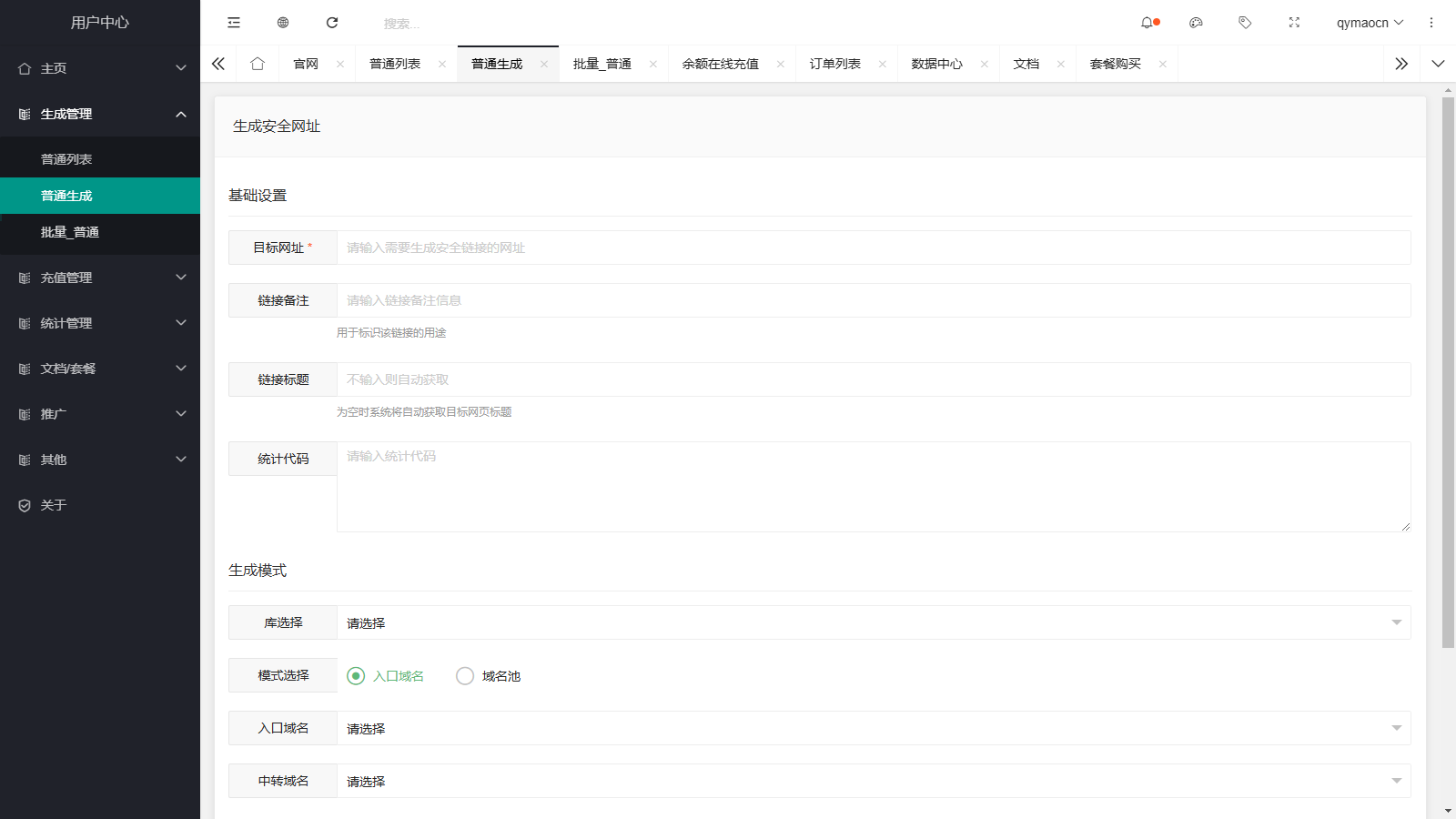Image resolution: width=1456 pixels, height=819 pixels.
Task: Open the language globe selector
Action: click(282, 22)
